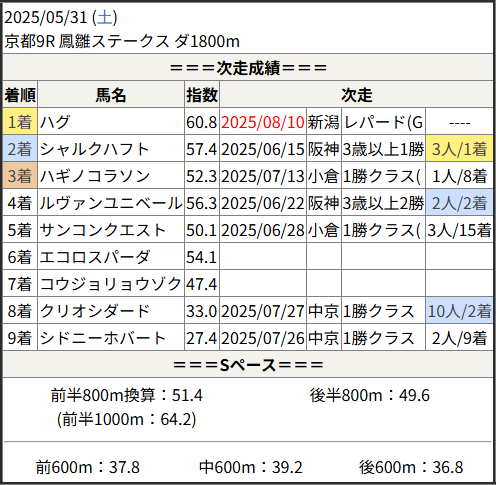Click the 10人/2着 result cell
Screen dimensions: 496x485
[x=459, y=311]
